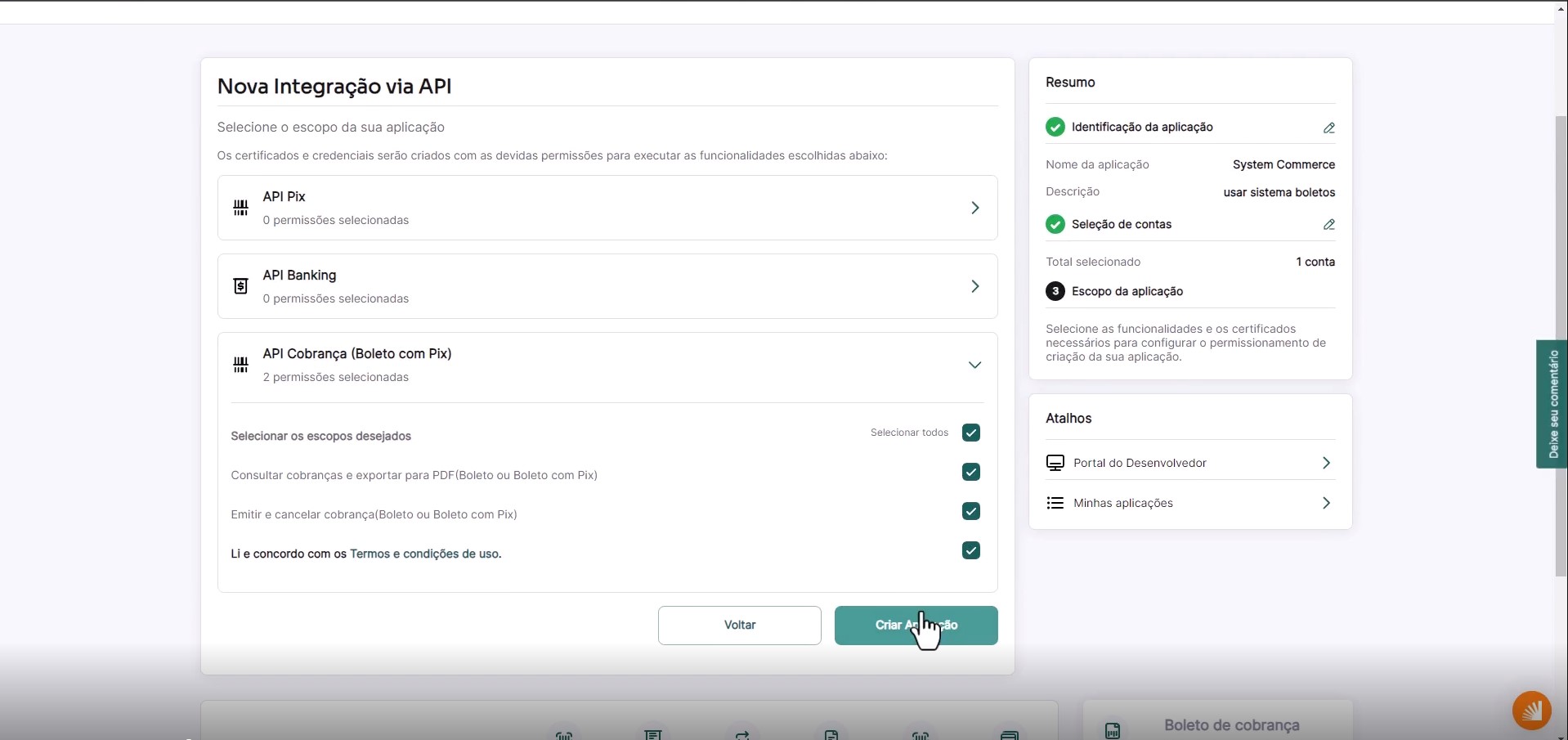Collapse the API Cobrança (Boleto com Pix) section
The height and width of the screenshot is (740, 1568).
974,365
